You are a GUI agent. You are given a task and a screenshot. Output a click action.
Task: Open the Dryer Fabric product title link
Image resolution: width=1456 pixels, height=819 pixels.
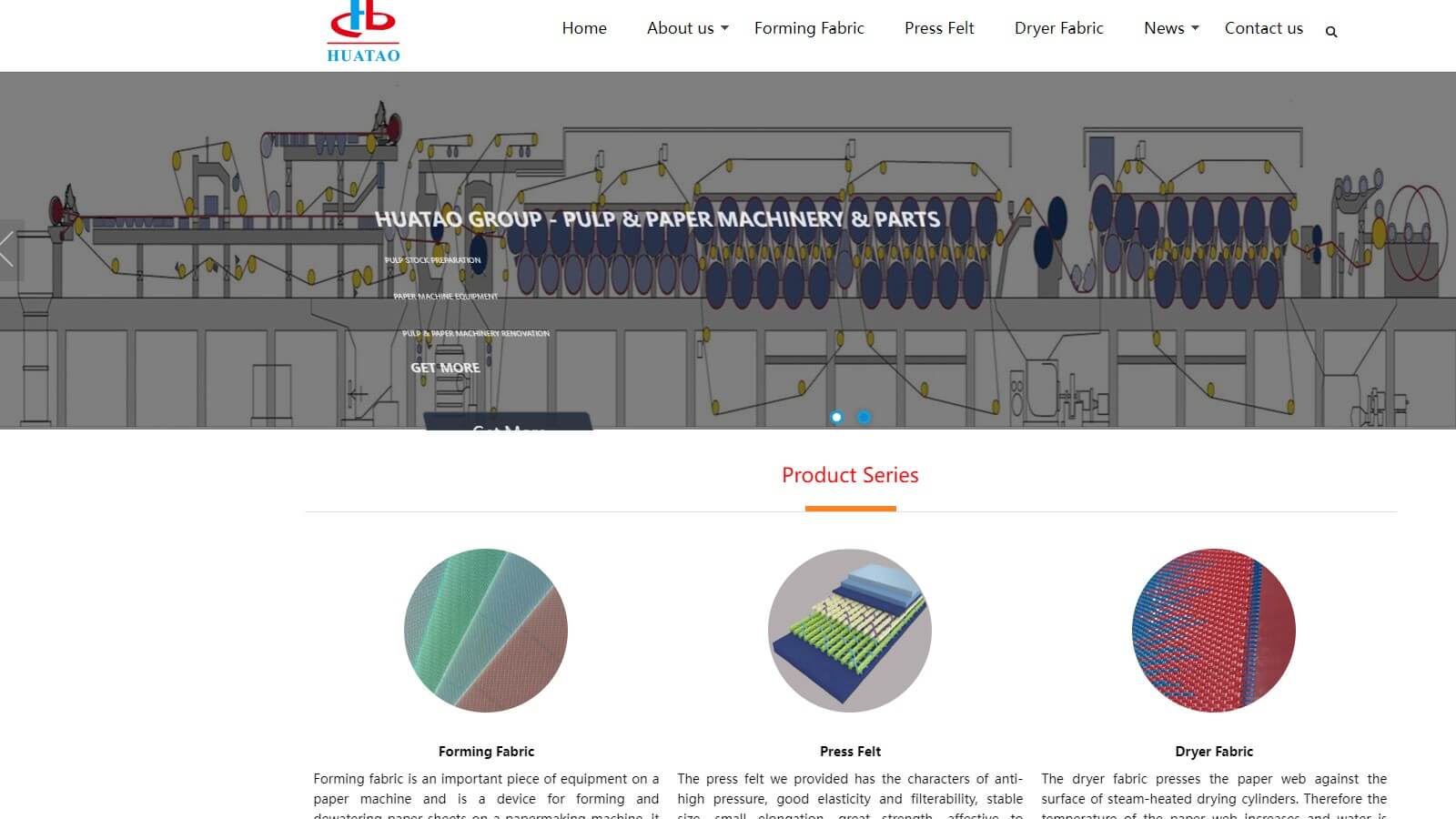(1214, 752)
